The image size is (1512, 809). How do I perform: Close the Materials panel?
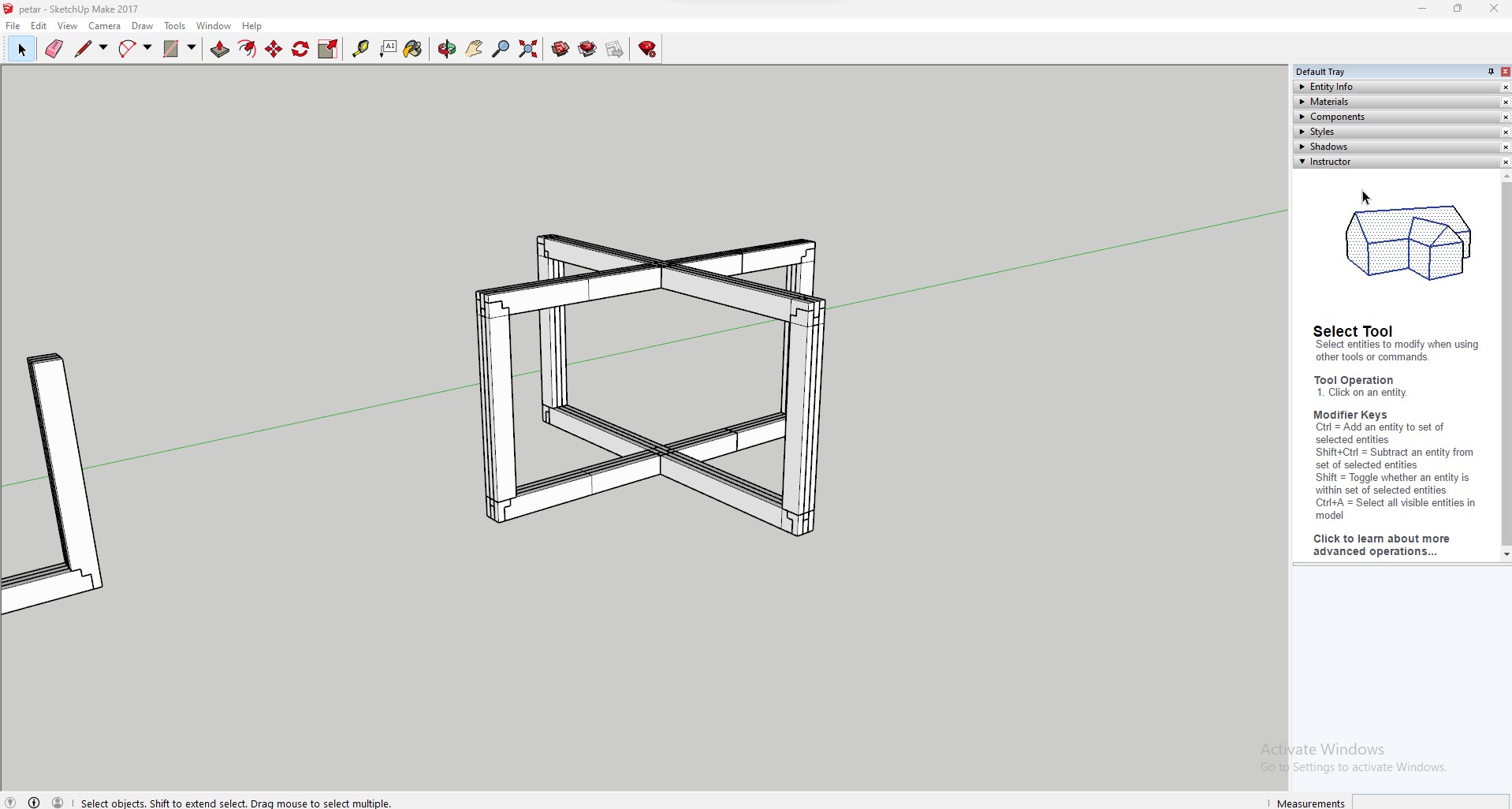pyautogui.click(x=1506, y=103)
